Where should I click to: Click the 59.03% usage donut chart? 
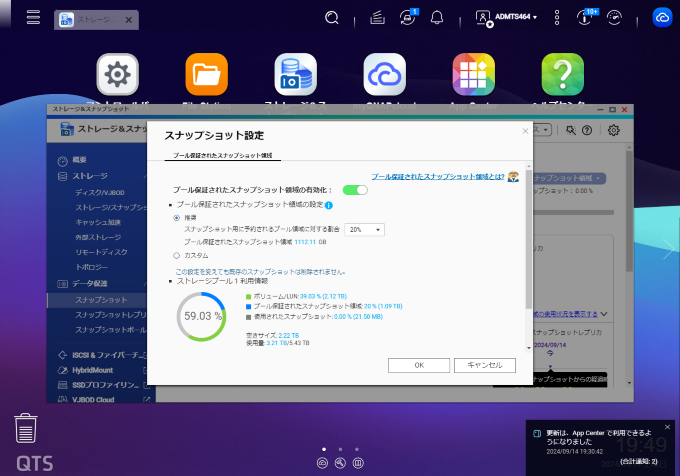coord(201,316)
